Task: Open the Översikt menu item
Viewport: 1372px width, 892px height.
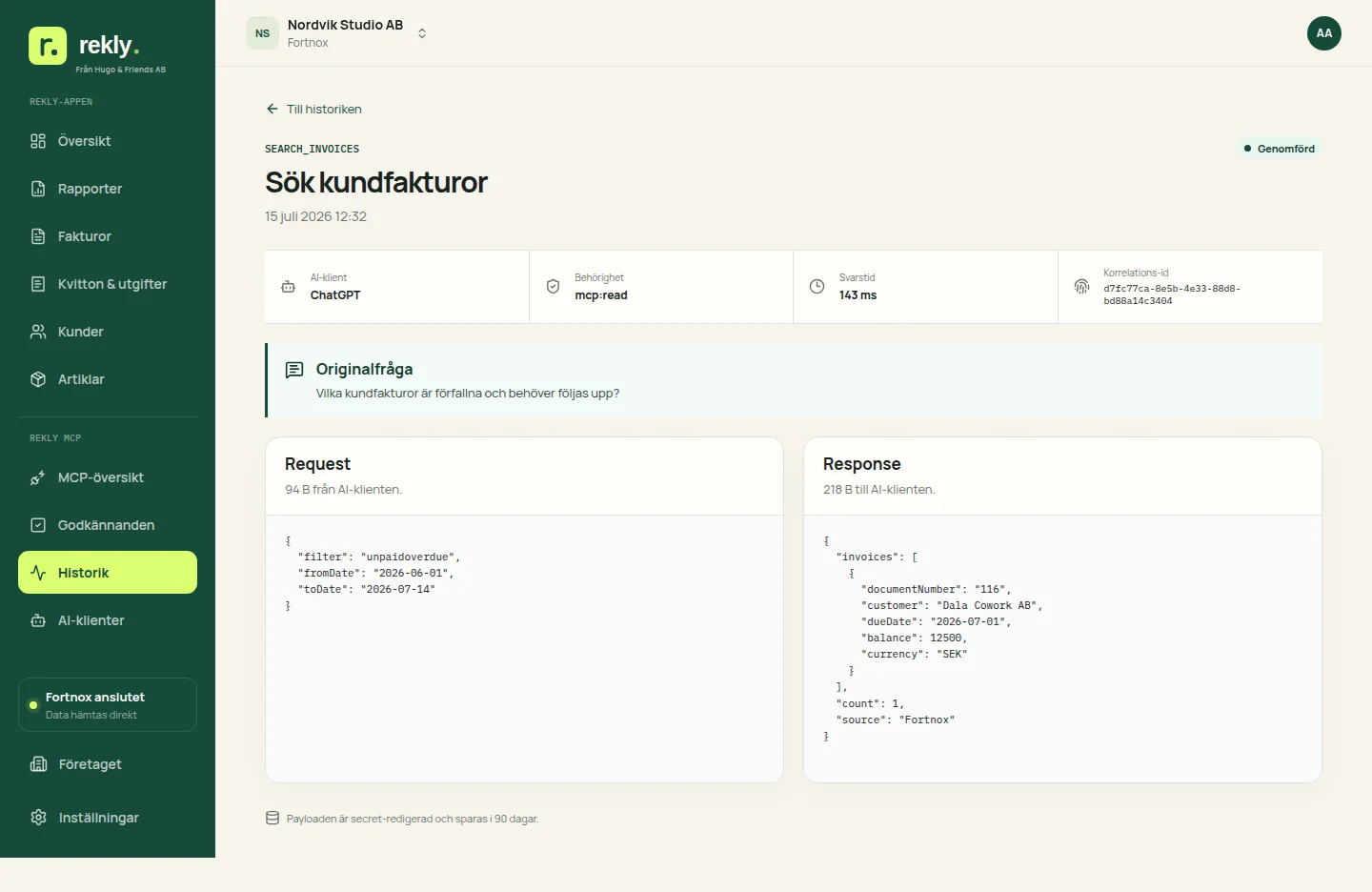Action: [x=108, y=141]
